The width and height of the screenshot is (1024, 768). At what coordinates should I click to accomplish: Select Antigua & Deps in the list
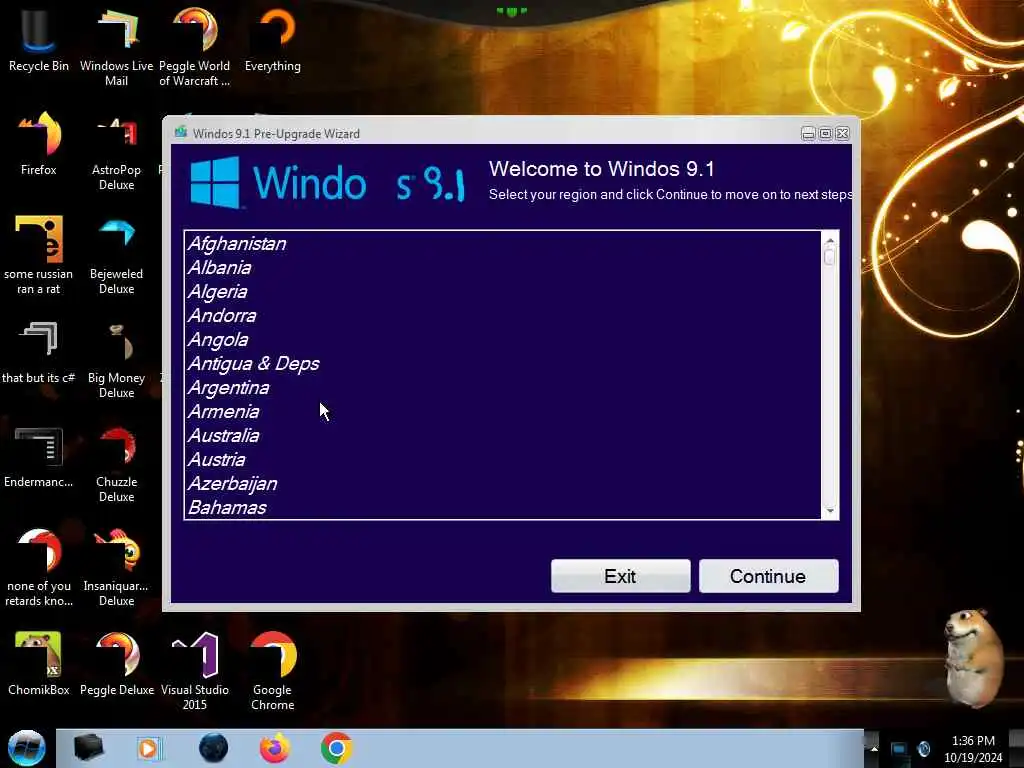pos(502,364)
